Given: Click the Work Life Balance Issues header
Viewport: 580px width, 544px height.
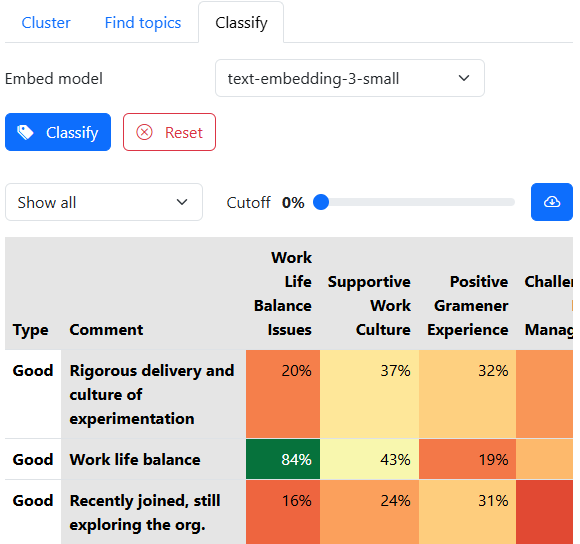Looking at the screenshot, I should [283, 294].
